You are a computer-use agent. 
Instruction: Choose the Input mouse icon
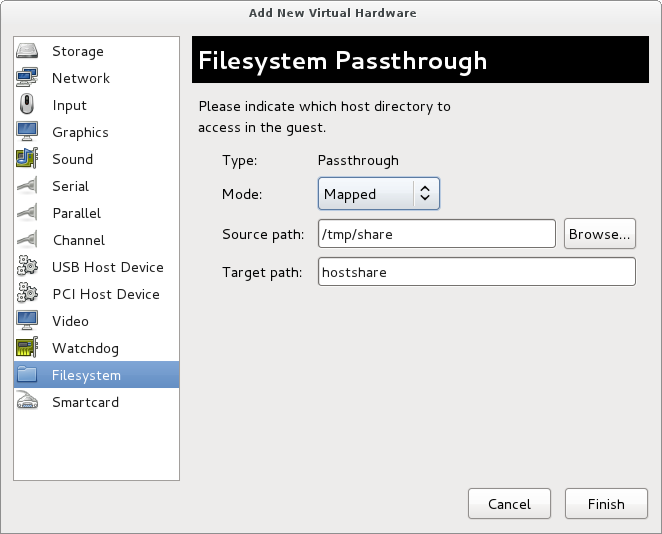pos(27,105)
